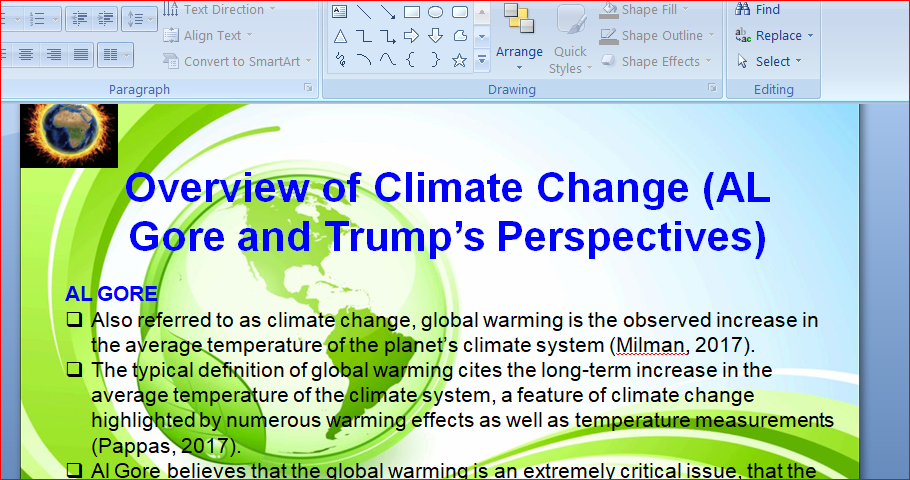Screen dimensions: 910x480
Task: Select the Down Arrow block shape
Action: 435,37
